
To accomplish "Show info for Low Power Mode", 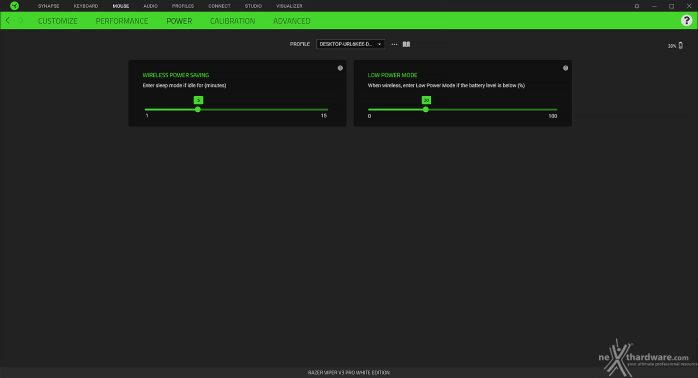I will pos(565,68).
